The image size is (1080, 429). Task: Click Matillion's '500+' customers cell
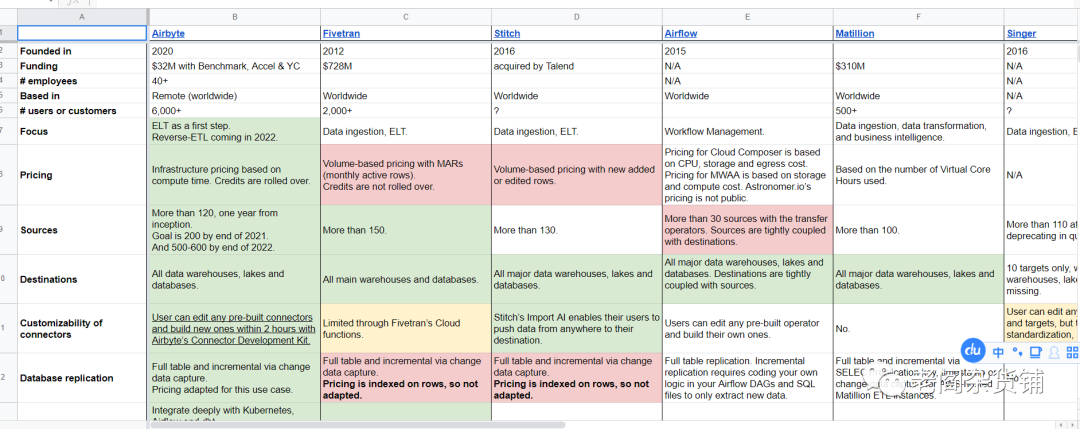tap(918, 111)
